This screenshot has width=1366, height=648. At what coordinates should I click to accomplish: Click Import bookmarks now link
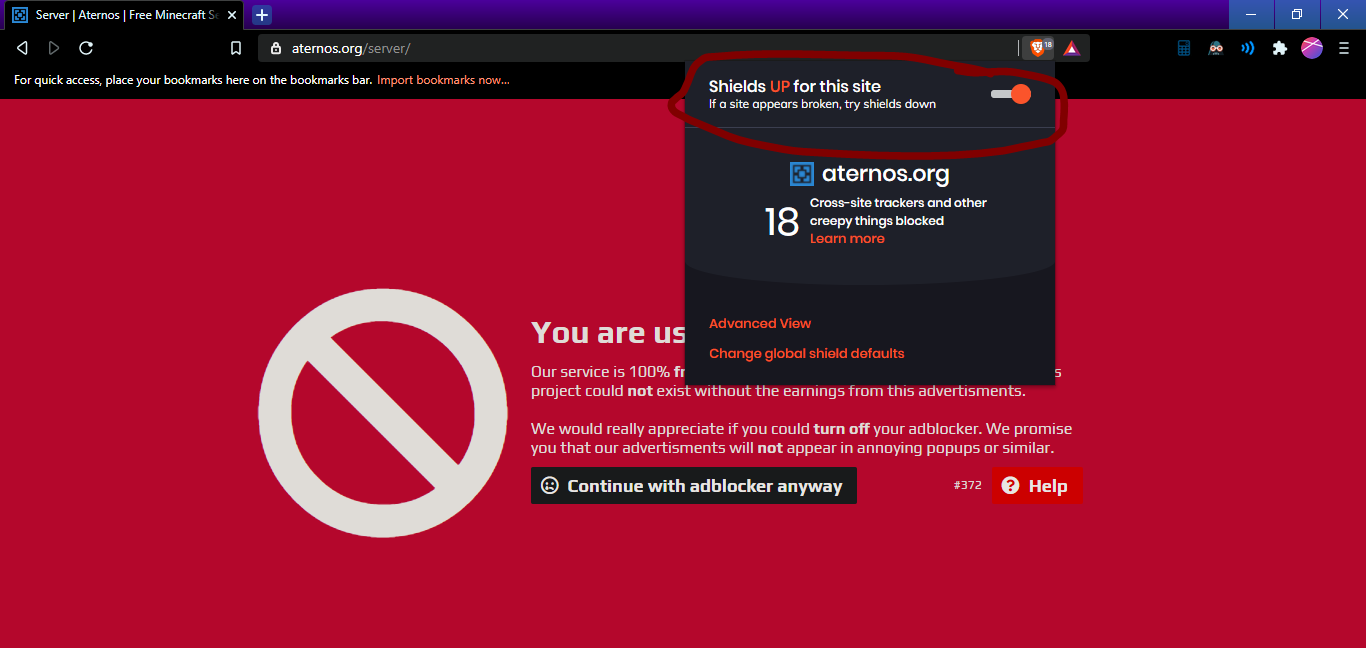(x=443, y=80)
